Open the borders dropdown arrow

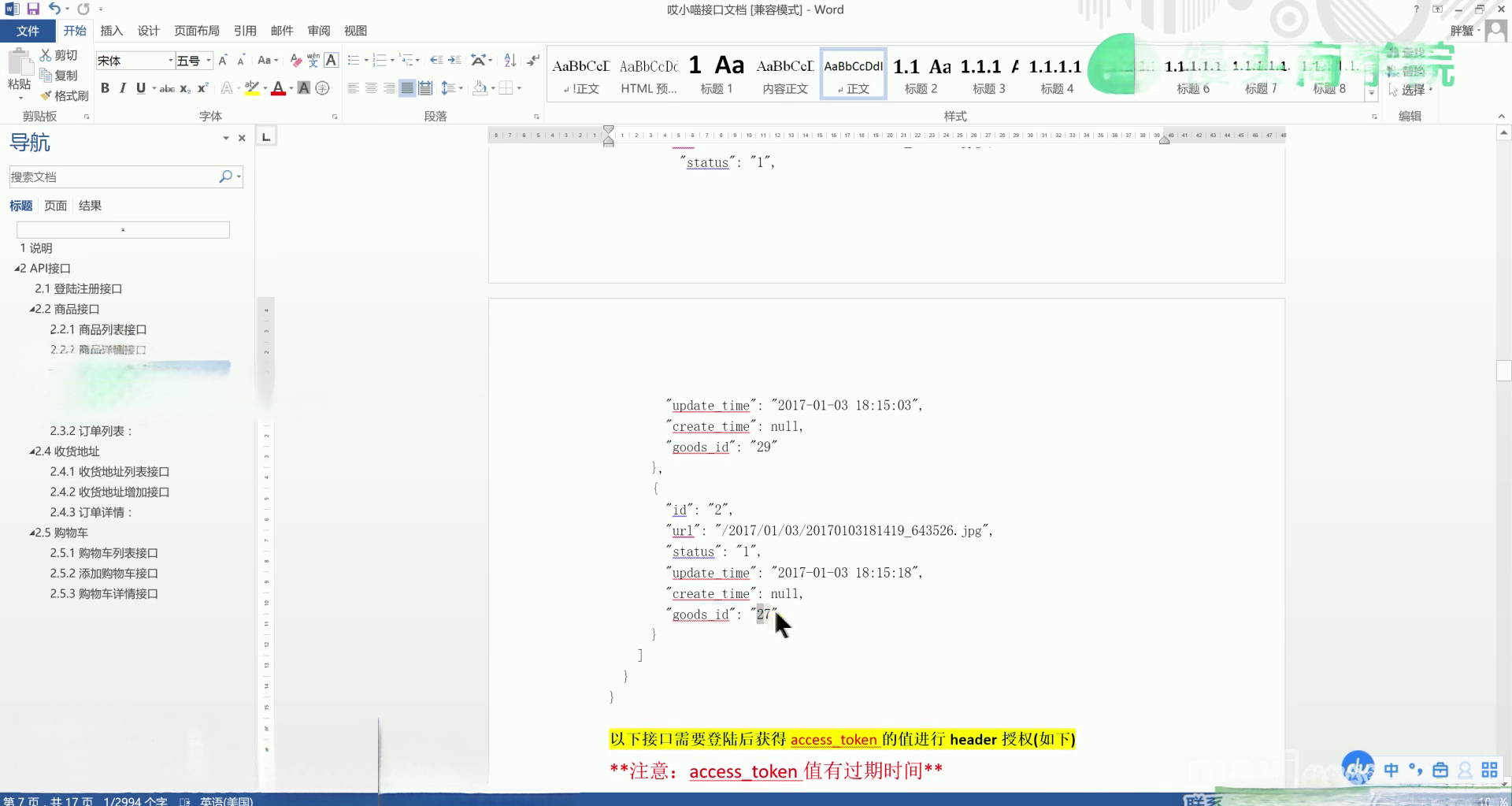point(519,88)
